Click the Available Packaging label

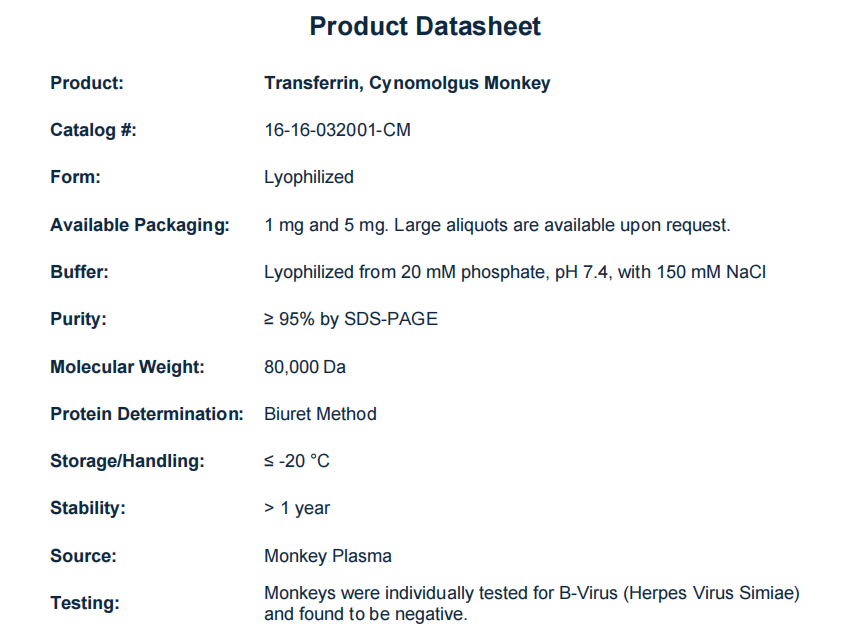click(x=140, y=225)
